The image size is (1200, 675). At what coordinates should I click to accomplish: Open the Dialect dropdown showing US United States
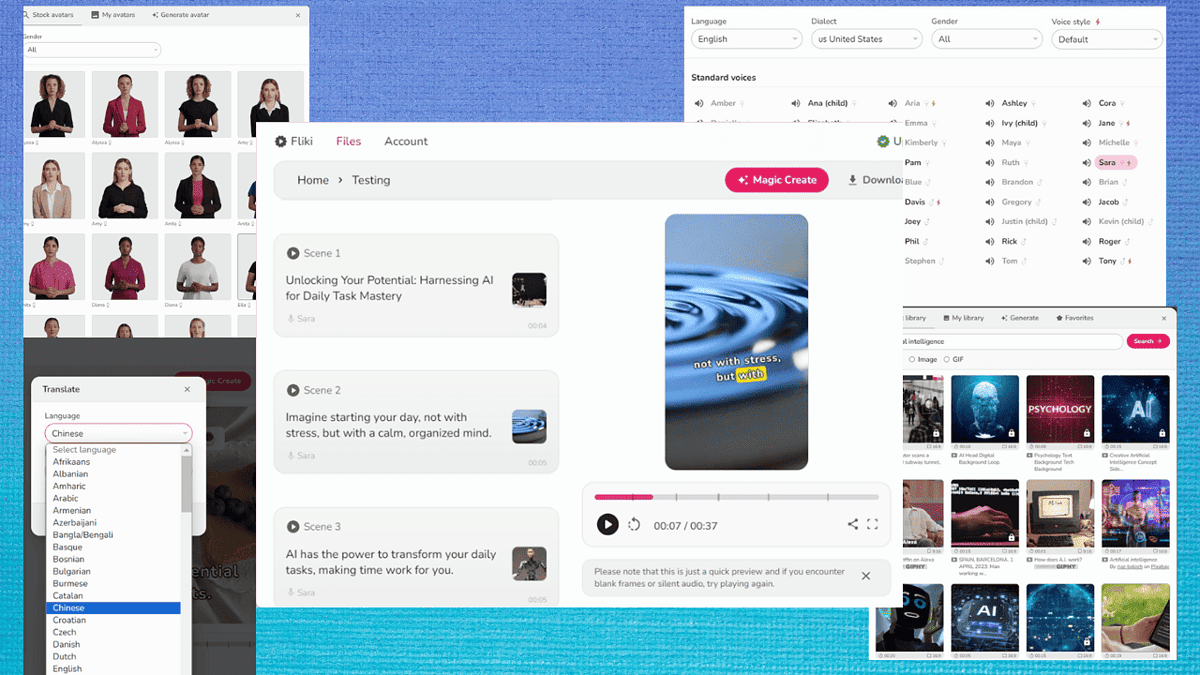[x=866, y=39]
